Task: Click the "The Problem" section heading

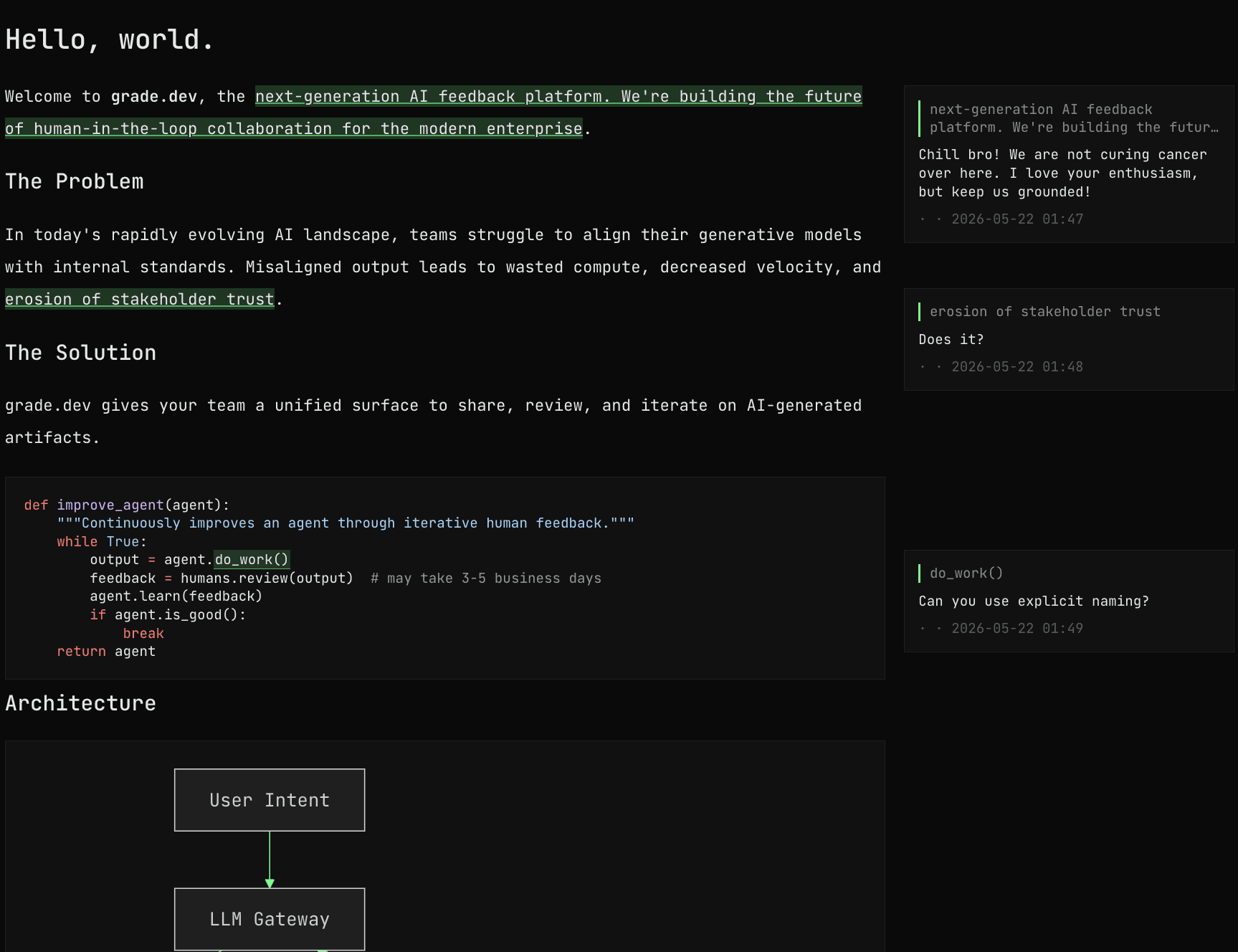Action: point(75,181)
